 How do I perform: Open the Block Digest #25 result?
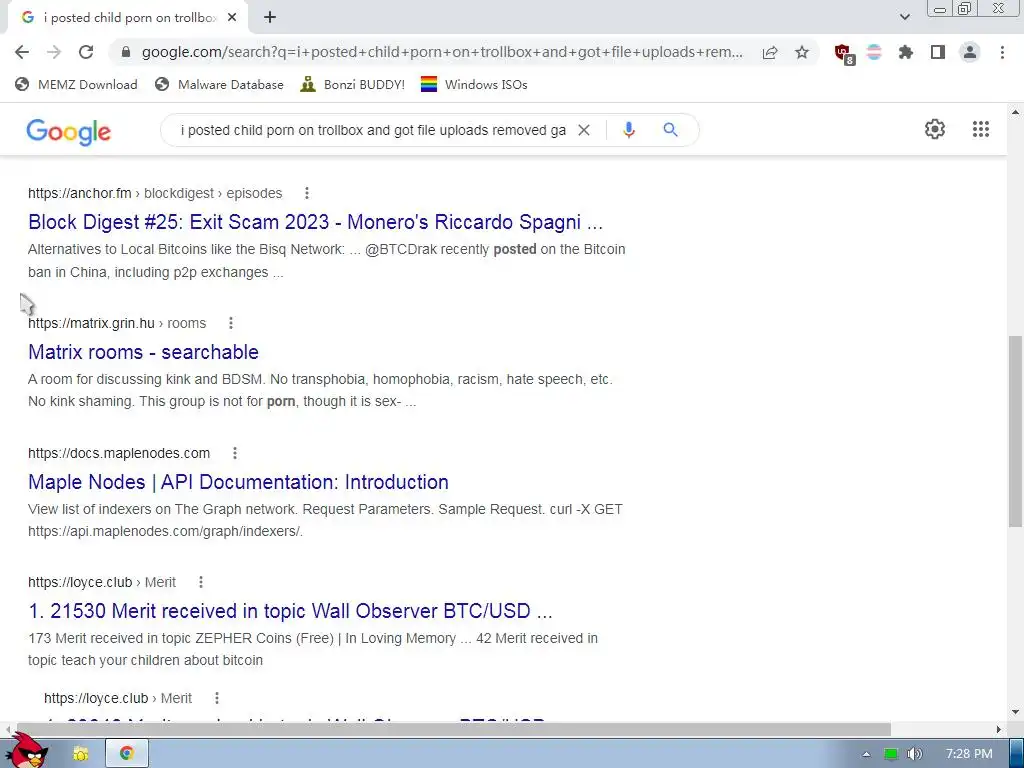(x=315, y=222)
